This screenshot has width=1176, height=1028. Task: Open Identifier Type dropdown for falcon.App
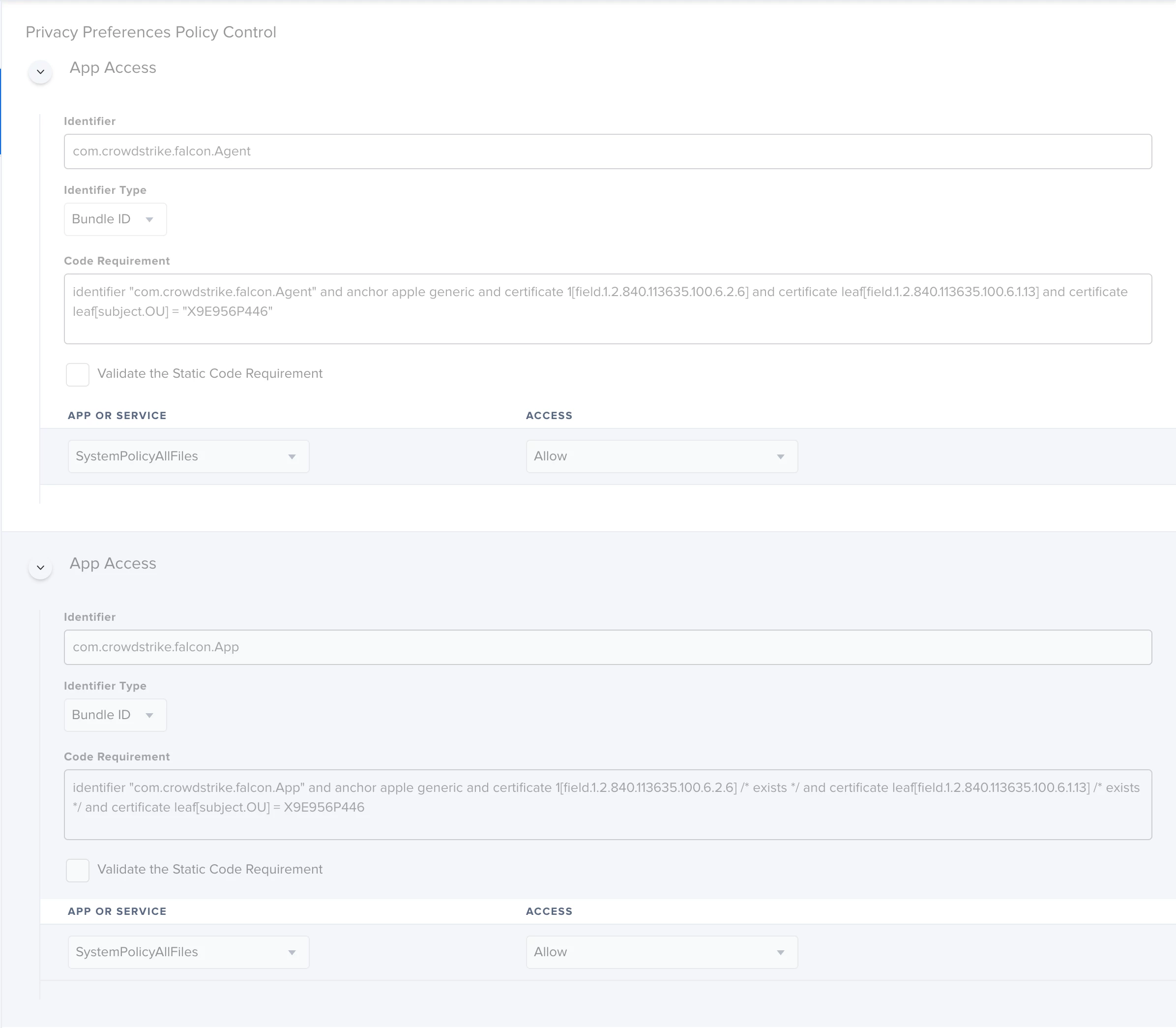click(115, 715)
